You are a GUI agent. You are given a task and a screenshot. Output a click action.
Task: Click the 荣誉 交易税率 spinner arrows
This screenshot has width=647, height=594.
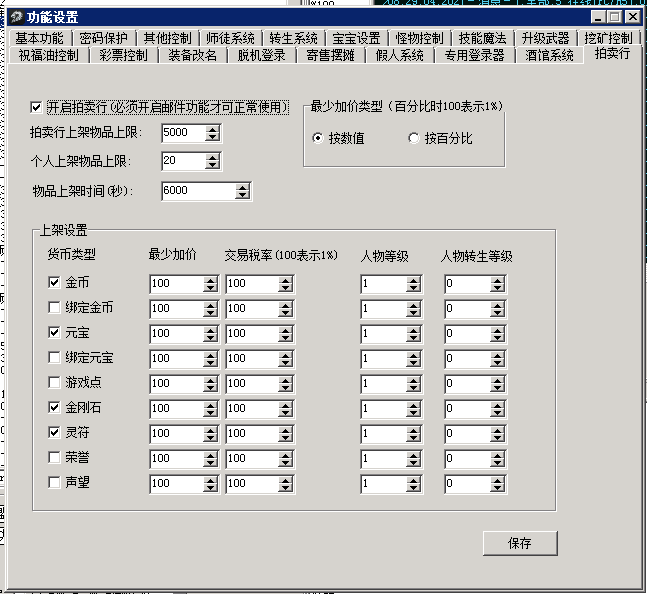click(286, 459)
